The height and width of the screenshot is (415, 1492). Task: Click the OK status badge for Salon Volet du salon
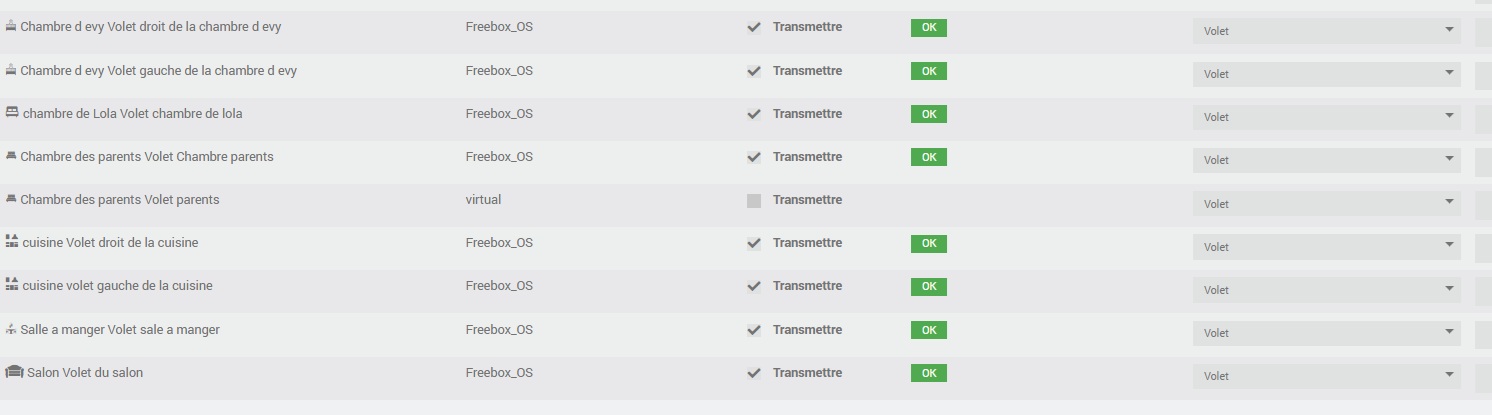pos(928,373)
